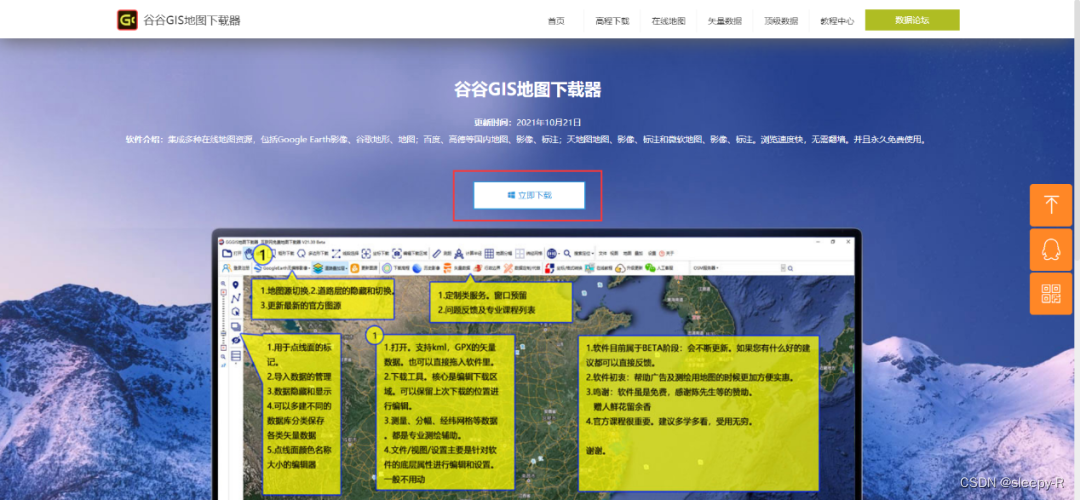The image size is (1080, 500).
Task: Click the stacked windows data manager icon
Action: coord(236,326)
